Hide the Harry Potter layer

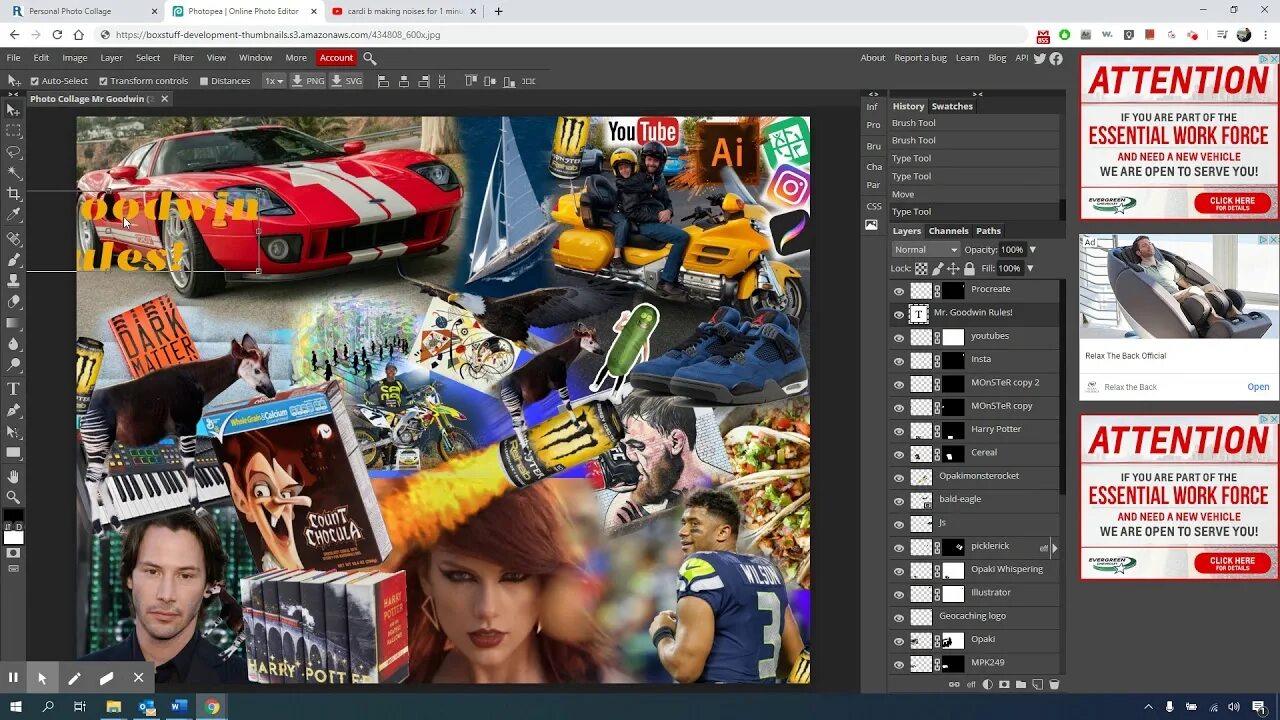point(898,431)
